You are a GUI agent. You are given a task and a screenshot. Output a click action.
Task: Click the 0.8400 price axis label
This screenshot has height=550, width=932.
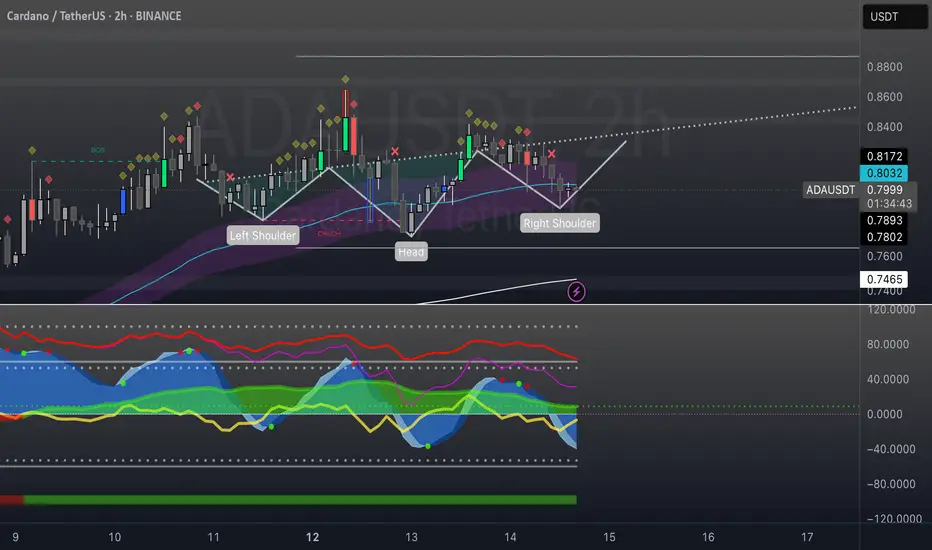[x=884, y=127]
